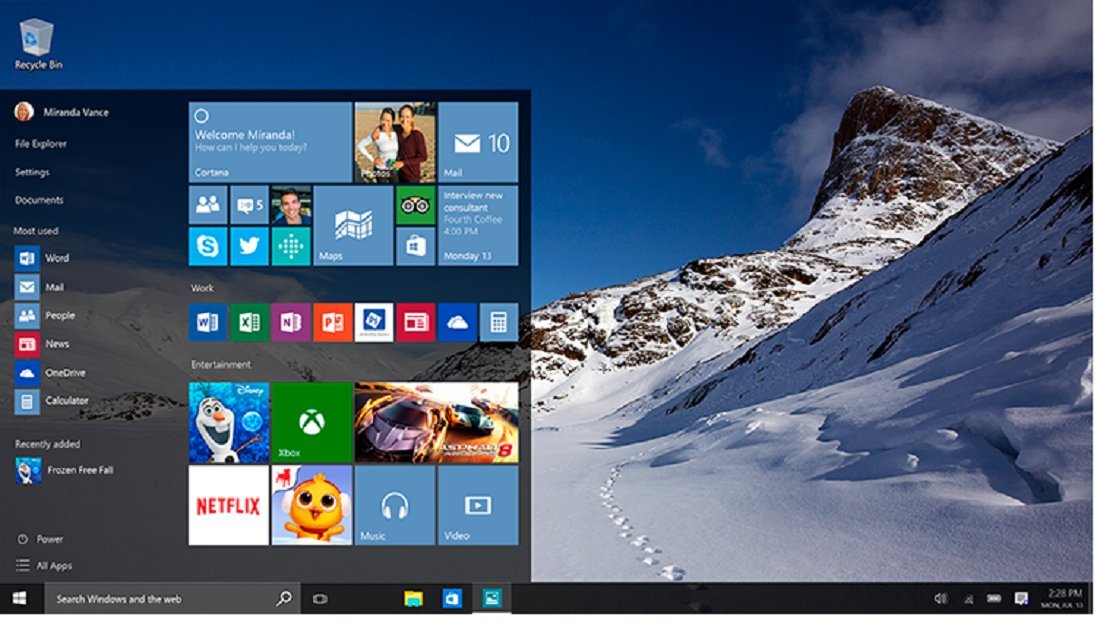Open the red News tile under Work
This screenshot has width=1100, height=623.
[415, 322]
